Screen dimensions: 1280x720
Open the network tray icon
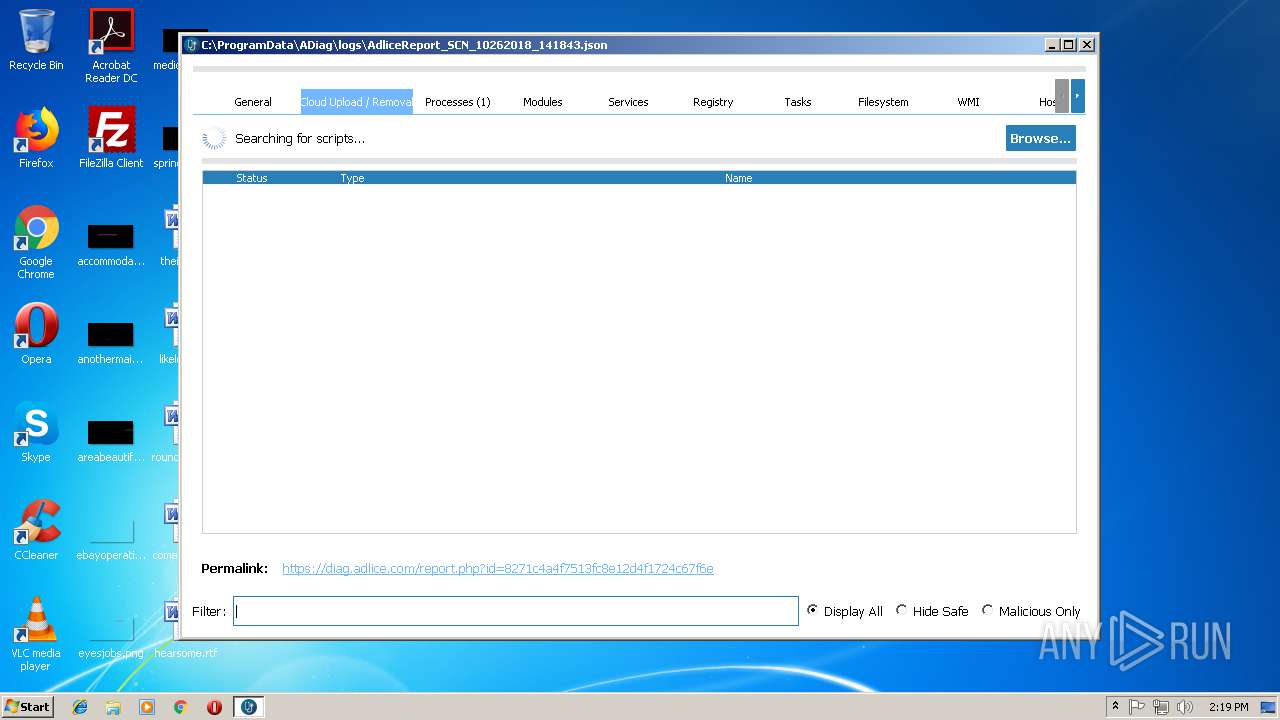pyautogui.click(x=1161, y=707)
